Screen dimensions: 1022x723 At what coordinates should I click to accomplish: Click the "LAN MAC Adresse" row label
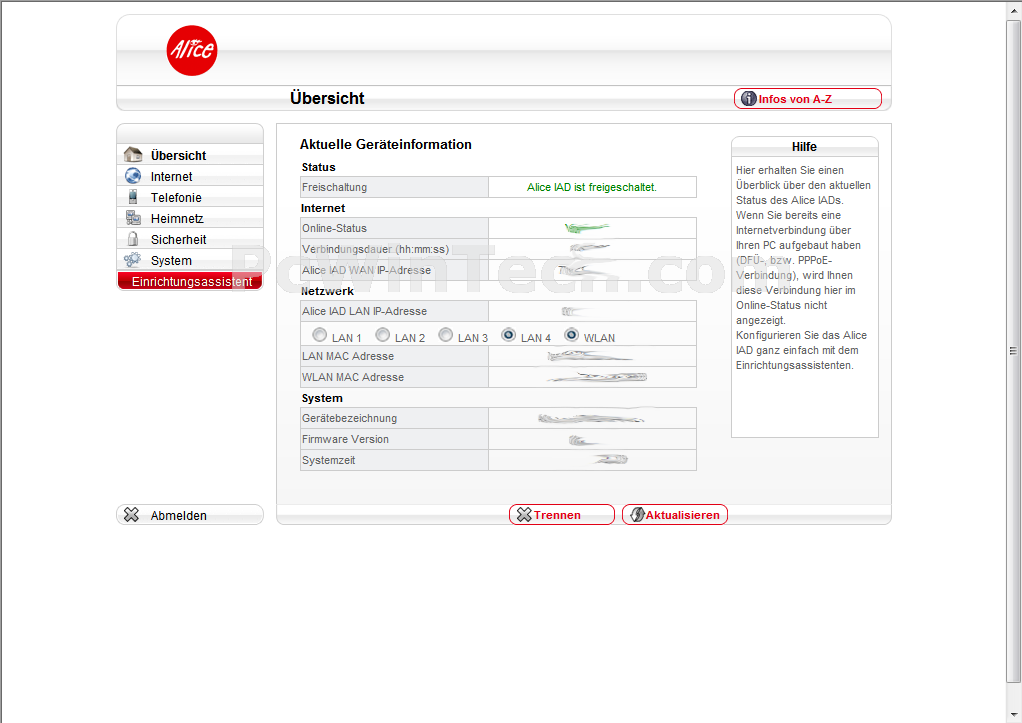[x=348, y=356]
